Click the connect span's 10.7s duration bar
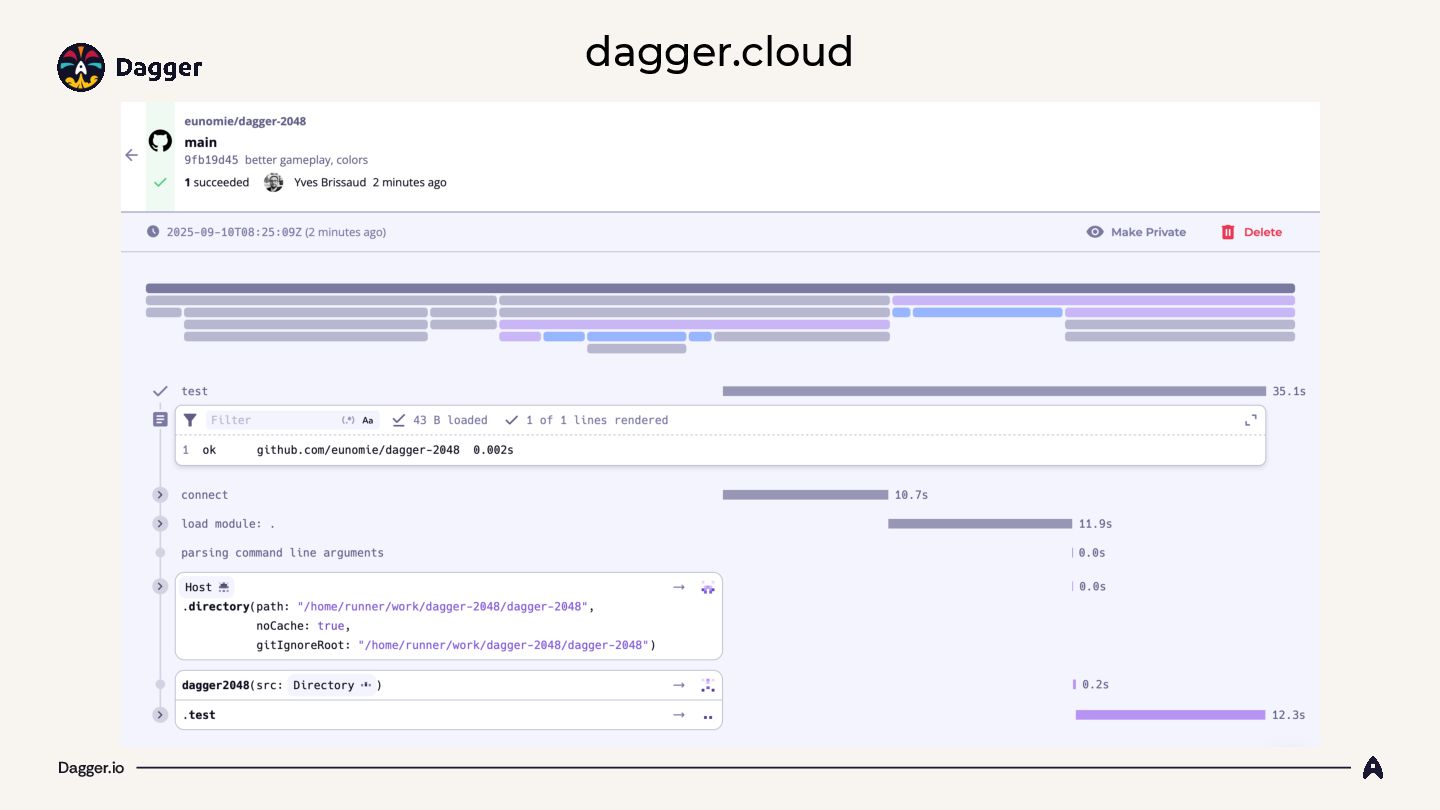 pos(805,495)
